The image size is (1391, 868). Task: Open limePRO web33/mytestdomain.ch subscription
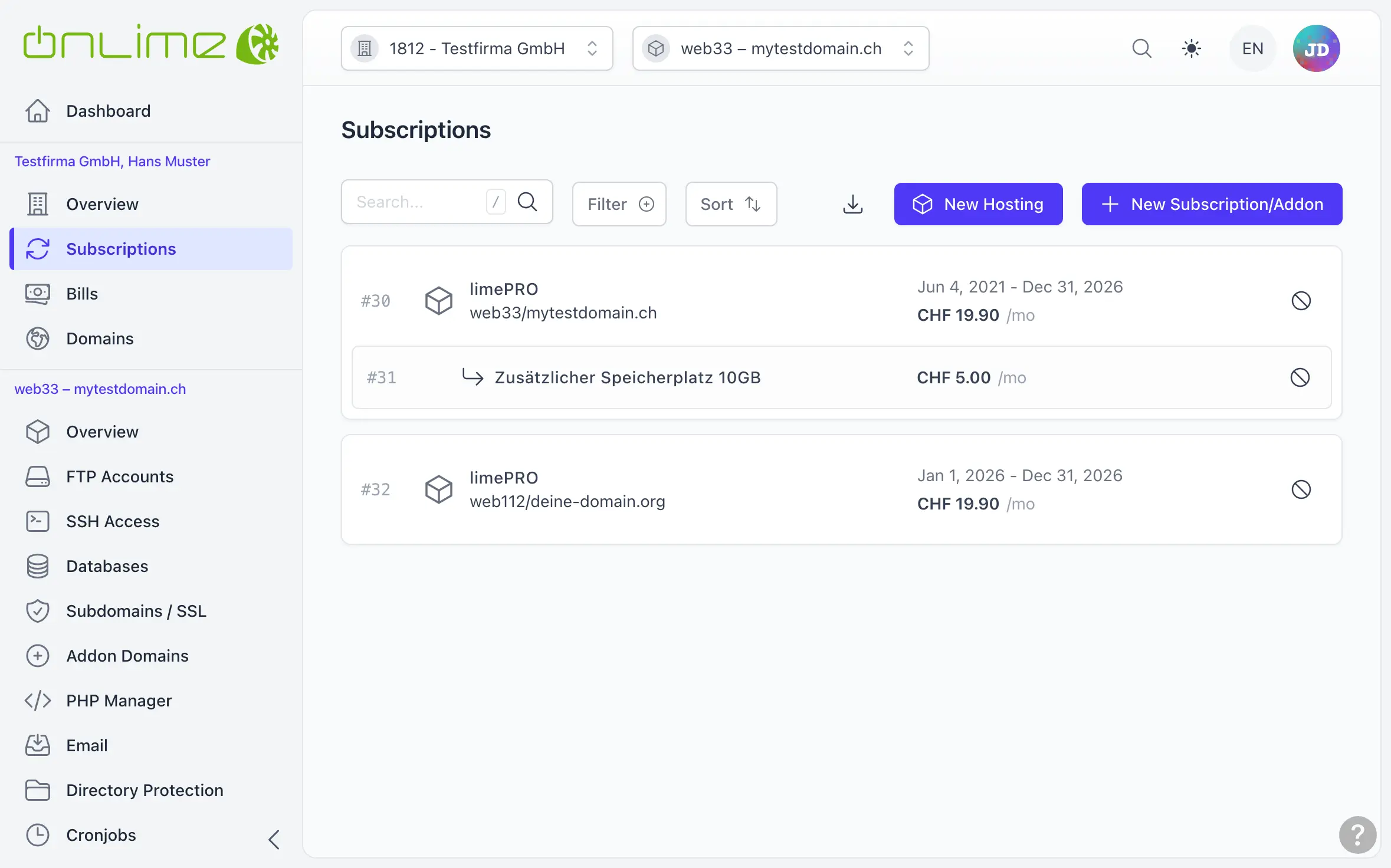[x=563, y=301]
